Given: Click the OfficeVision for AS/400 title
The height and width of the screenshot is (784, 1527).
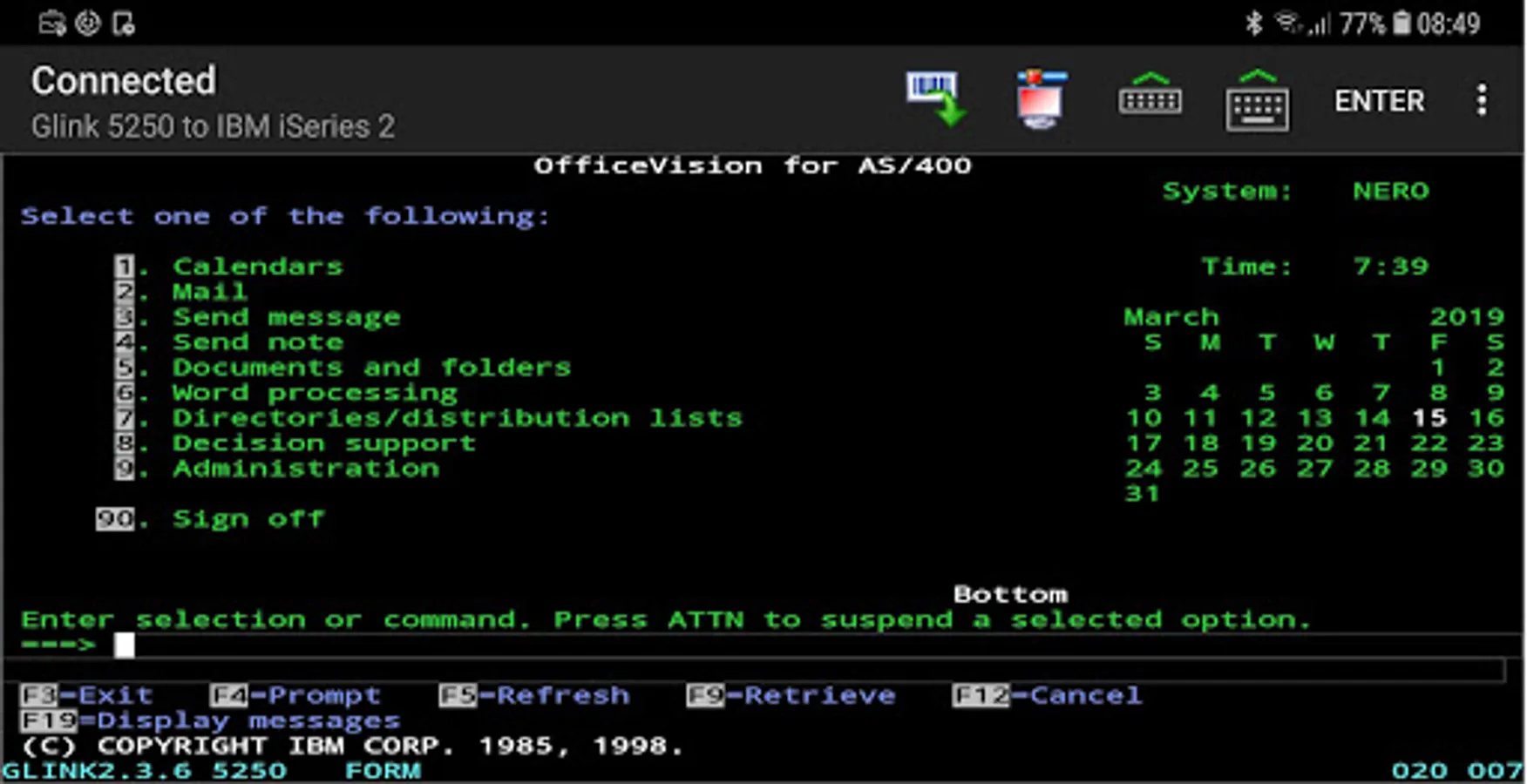Looking at the screenshot, I should point(753,166).
